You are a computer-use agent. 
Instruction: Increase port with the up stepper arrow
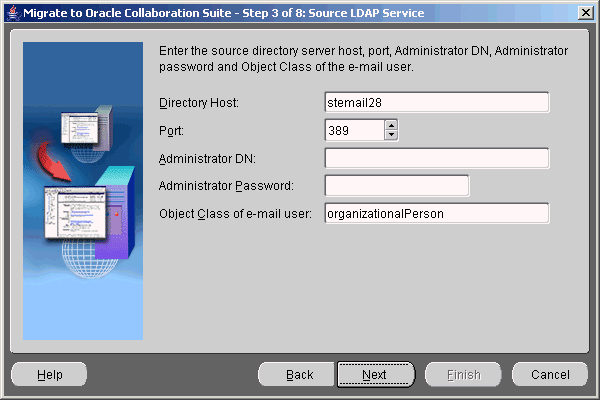[x=391, y=125]
